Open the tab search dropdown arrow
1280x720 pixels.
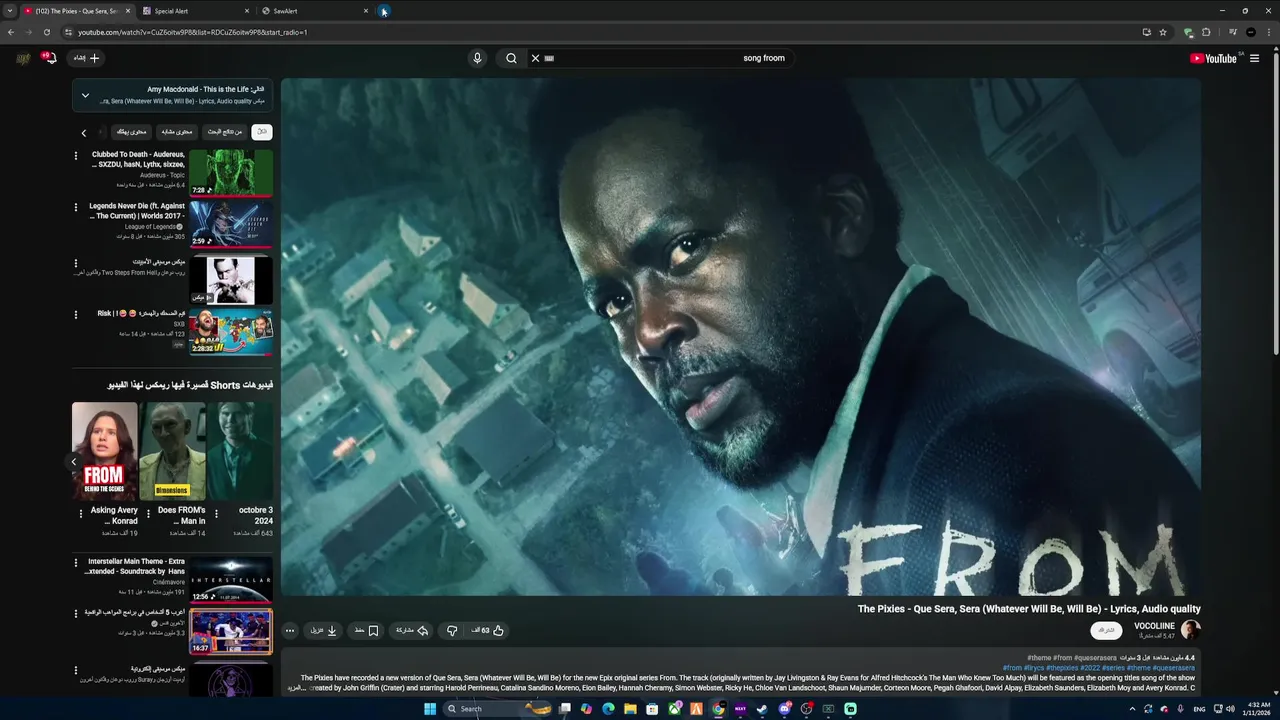point(10,11)
